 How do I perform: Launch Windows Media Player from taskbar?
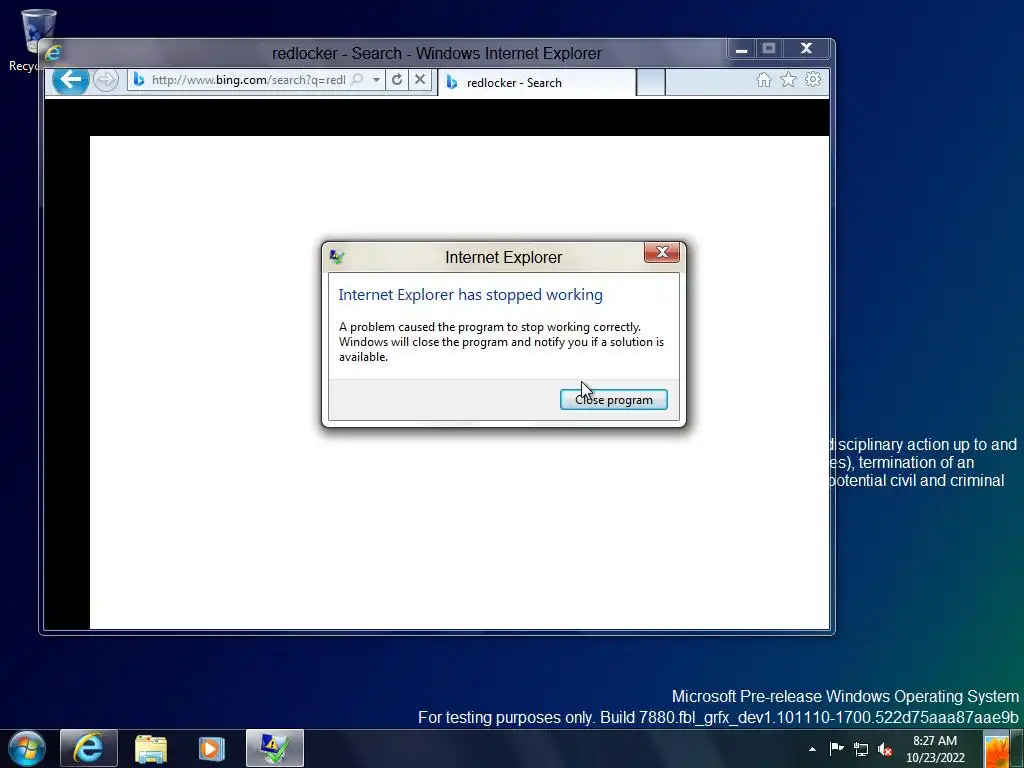click(x=211, y=748)
